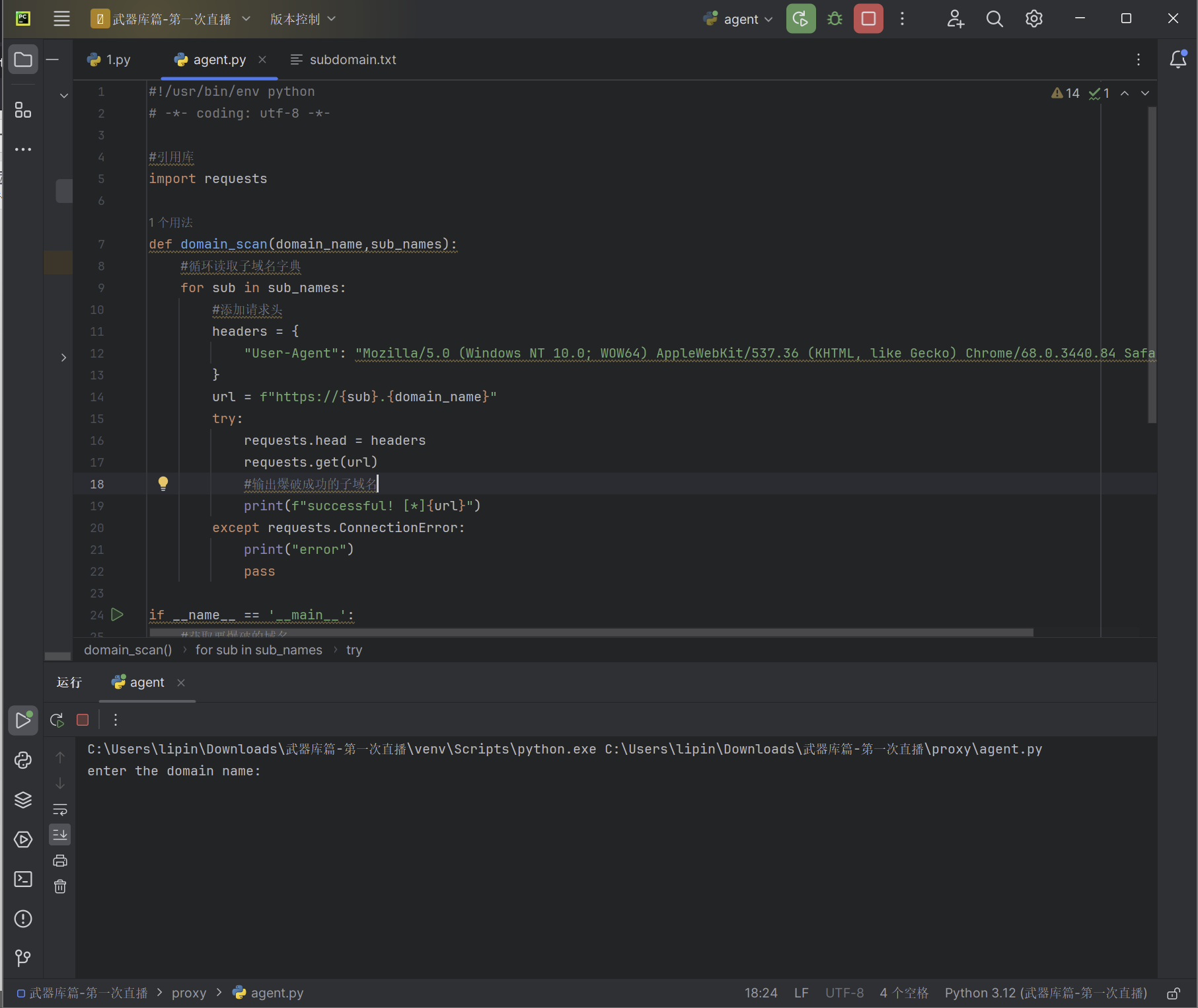Open the Structure tool window
This screenshot has width=1198, height=1008.
(23, 110)
